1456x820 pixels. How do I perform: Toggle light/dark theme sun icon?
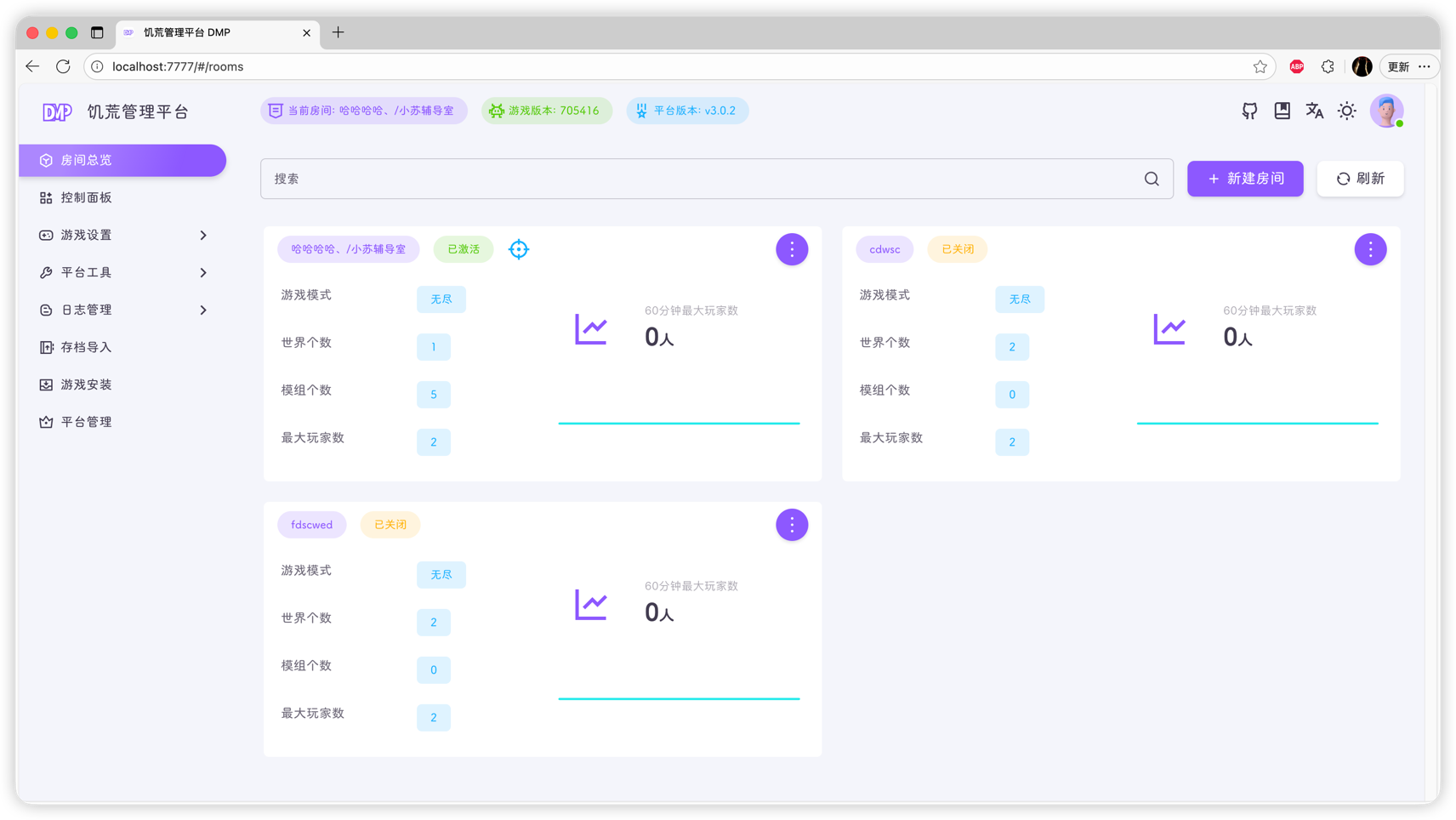point(1346,111)
